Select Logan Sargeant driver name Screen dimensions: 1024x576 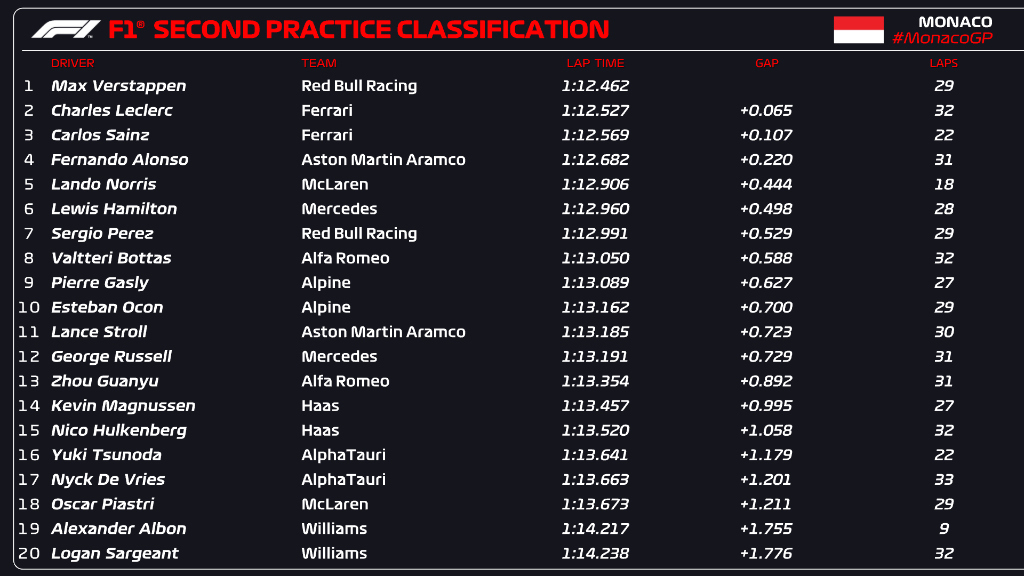(114, 553)
